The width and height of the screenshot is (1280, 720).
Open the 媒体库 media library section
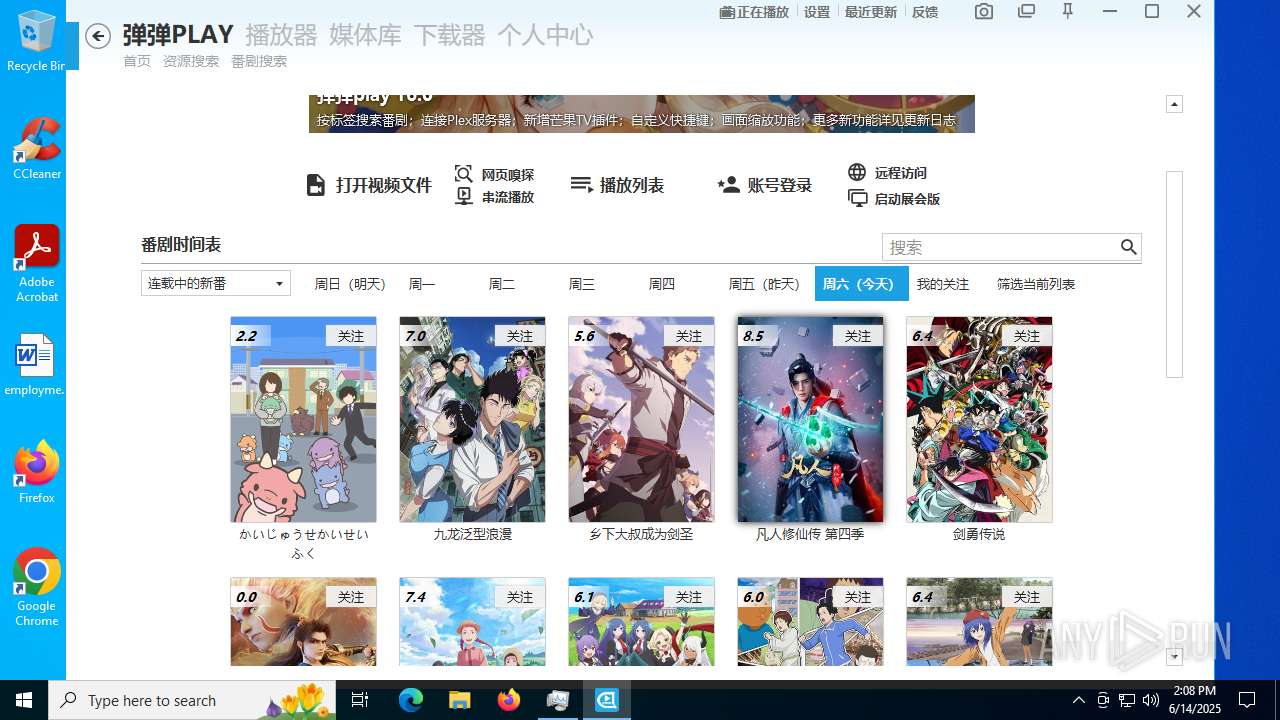pyautogui.click(x=365, y=35)
